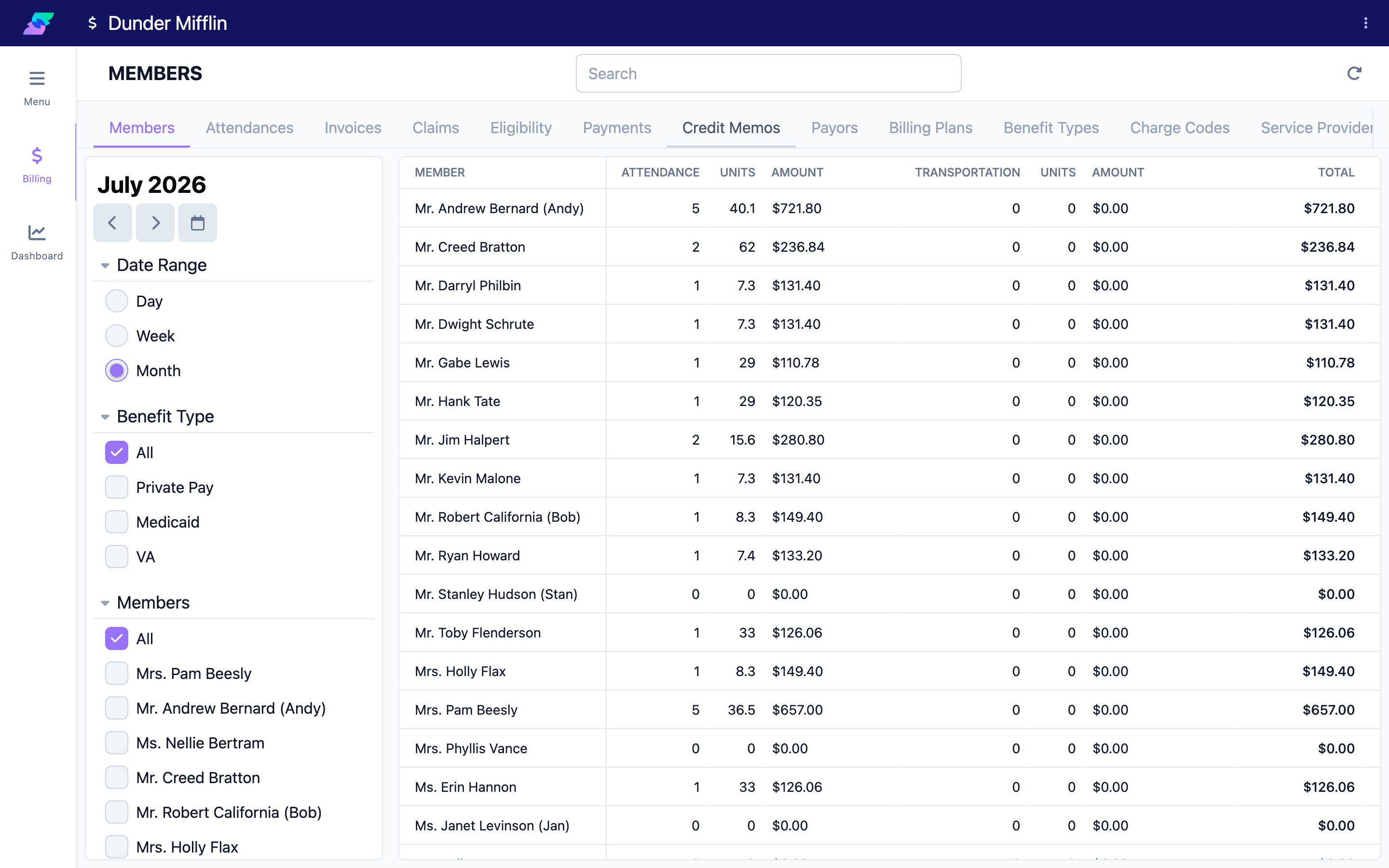Open Mr. Andrew Bernard (Andy) table row
The width and height of the screenshot is (1389, 868).
coord(889,208)
